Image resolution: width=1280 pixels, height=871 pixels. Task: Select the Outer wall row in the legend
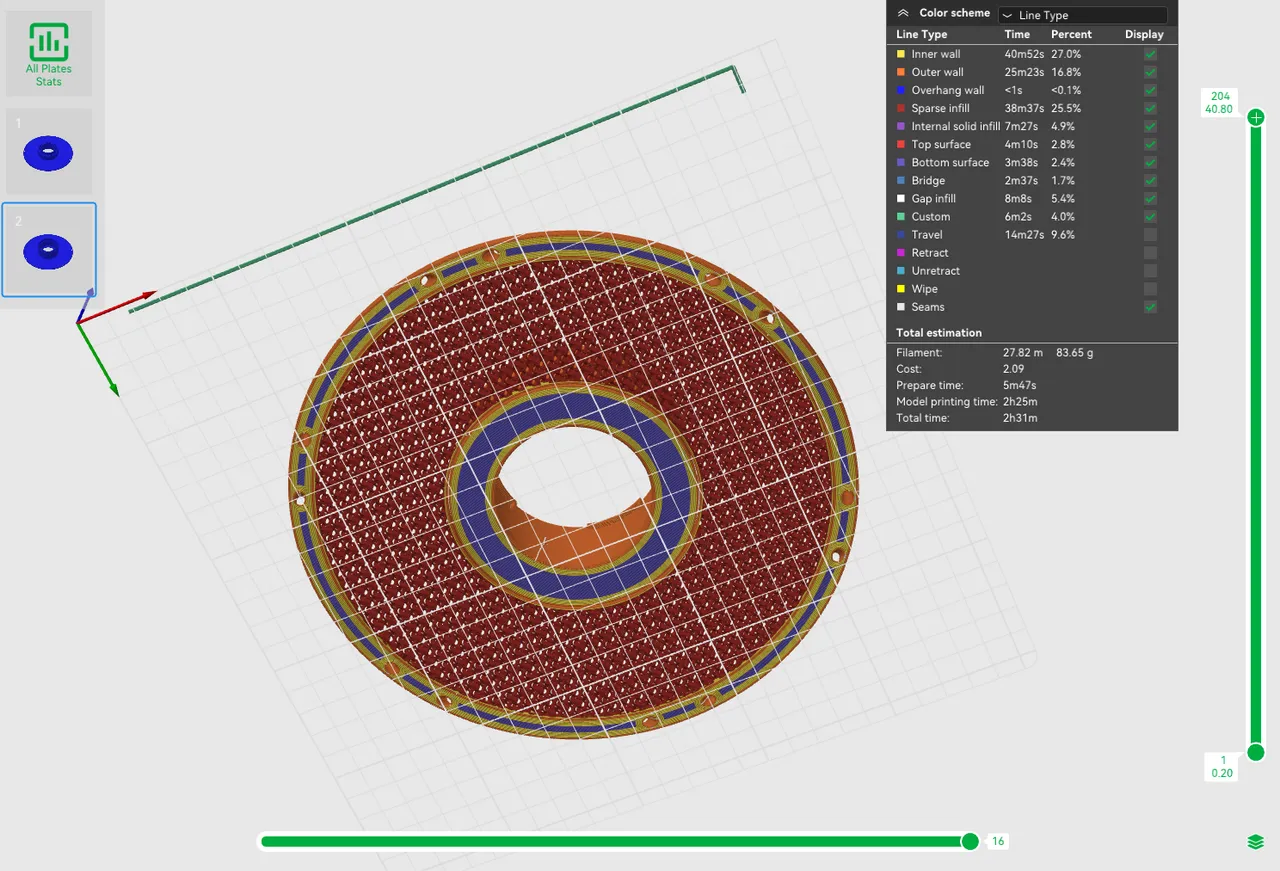[x=938, y=72]
